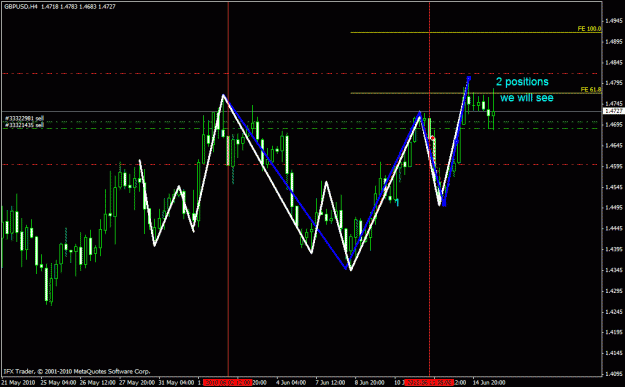Click the 'we will see' text annotation
Viewport: 625px width, 387px height.
tap(527, 98)
